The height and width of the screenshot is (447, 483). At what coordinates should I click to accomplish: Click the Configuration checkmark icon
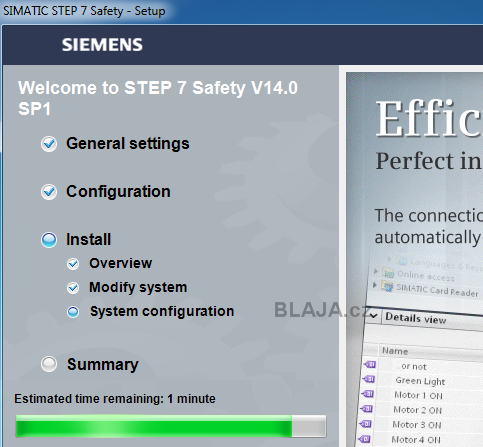49,192
